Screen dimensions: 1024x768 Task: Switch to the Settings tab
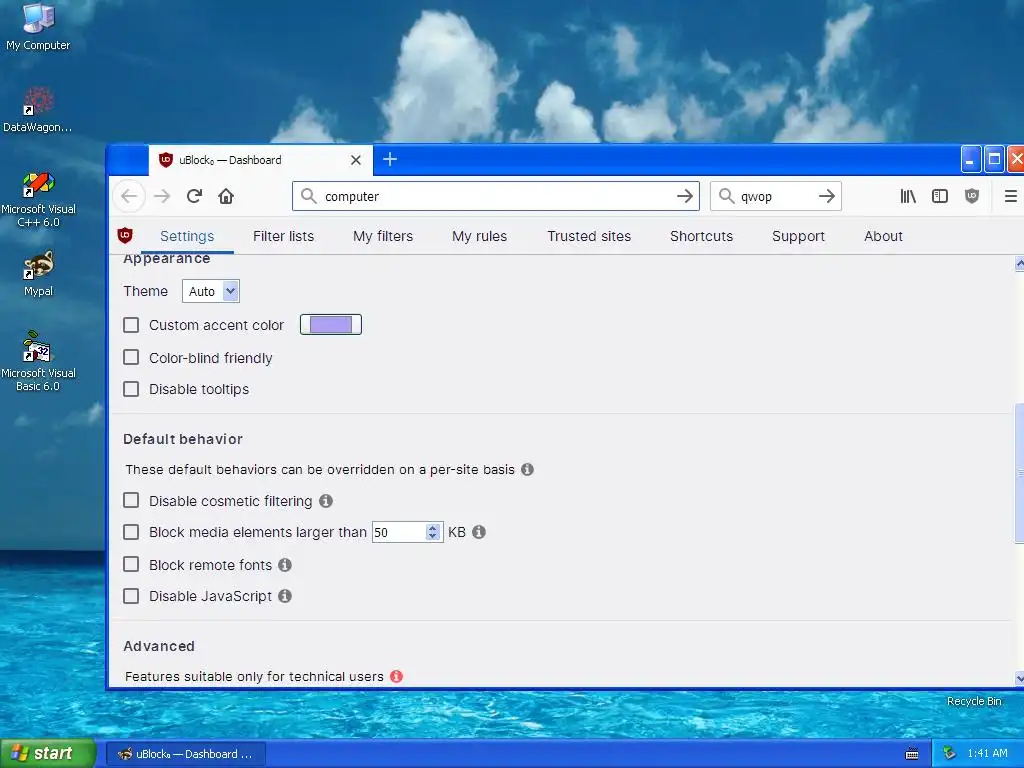point(187,236)
